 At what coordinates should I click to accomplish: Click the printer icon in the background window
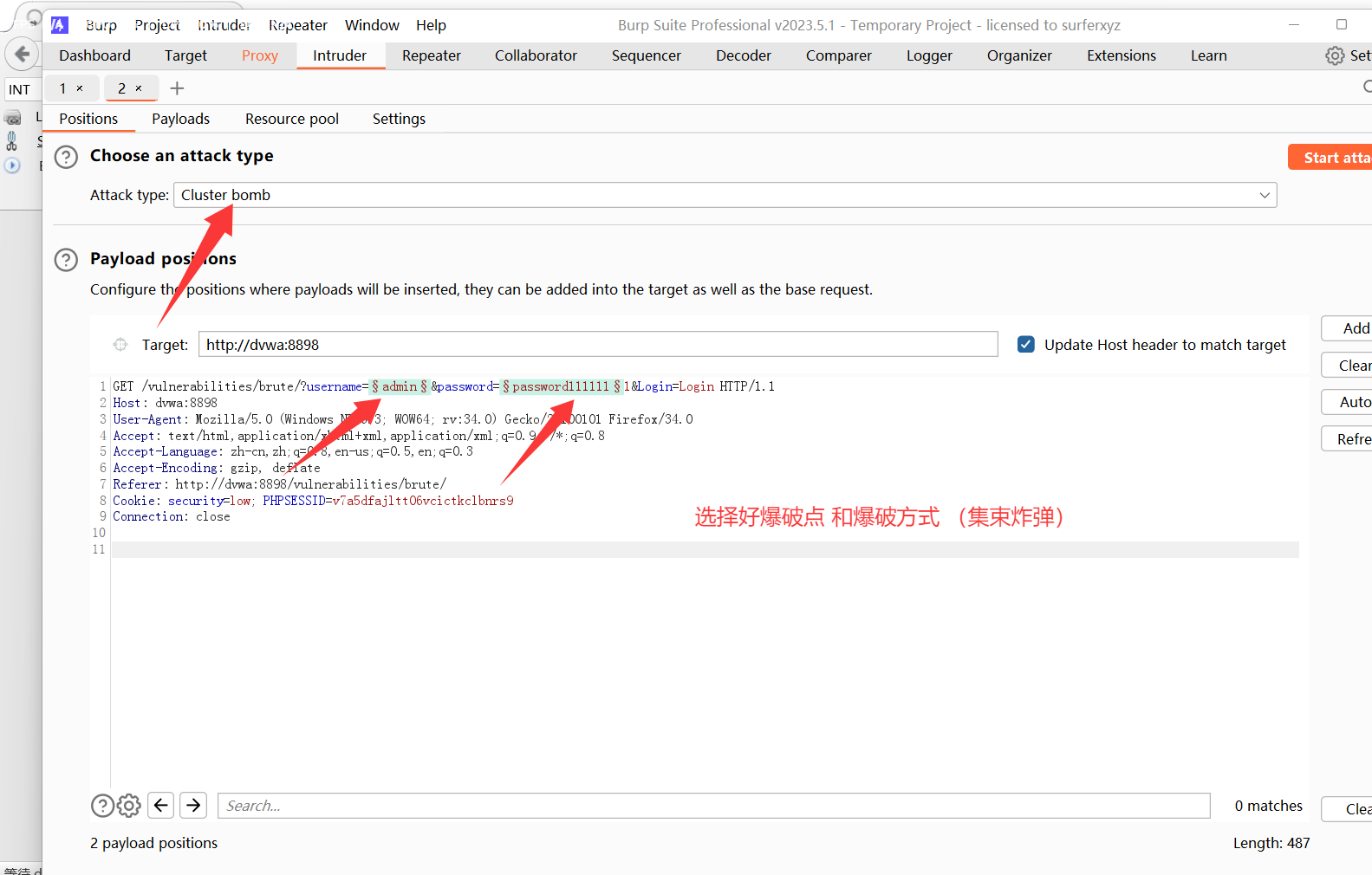point(13,118)
